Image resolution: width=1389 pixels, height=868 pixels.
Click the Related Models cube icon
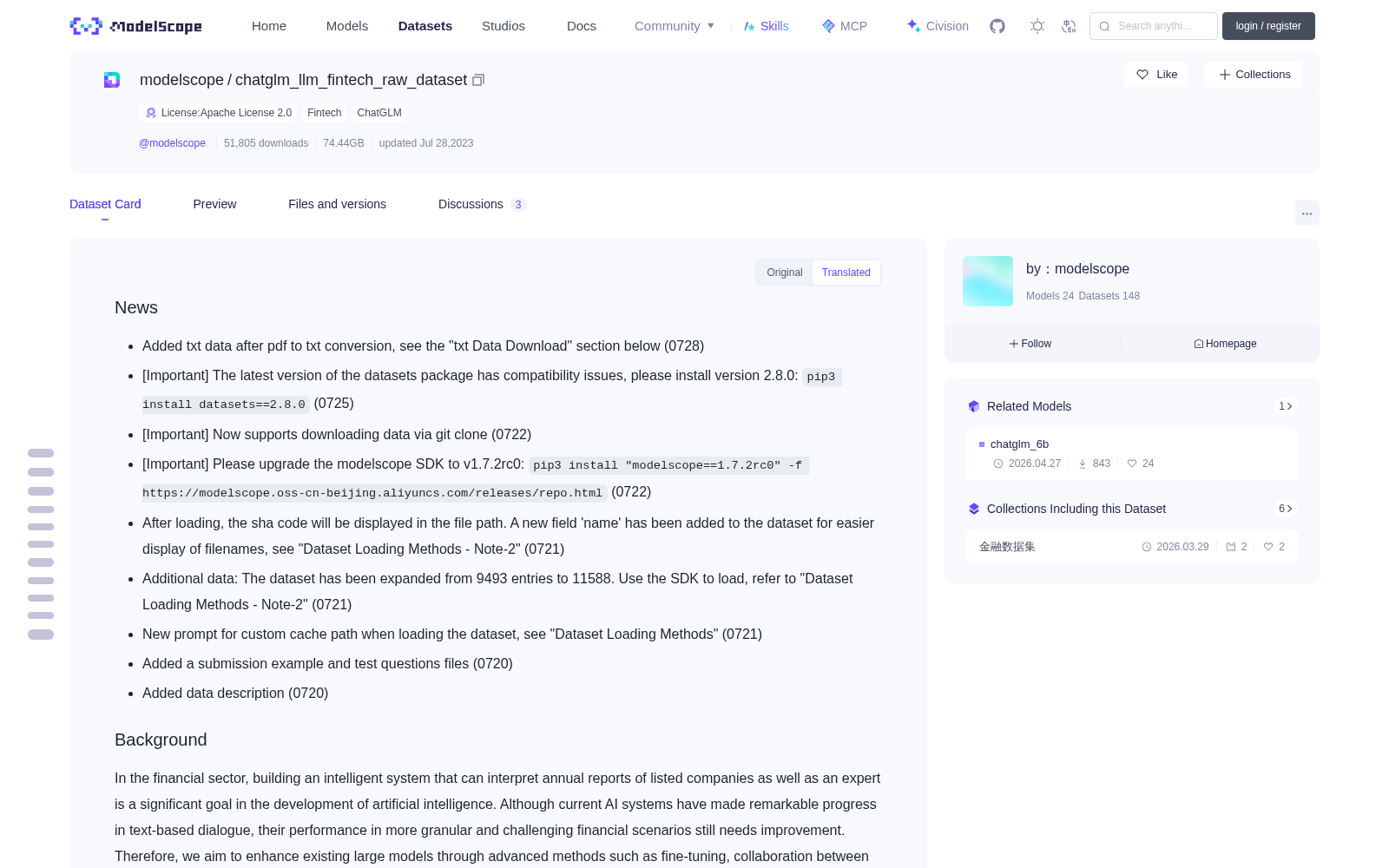point(974,406)
